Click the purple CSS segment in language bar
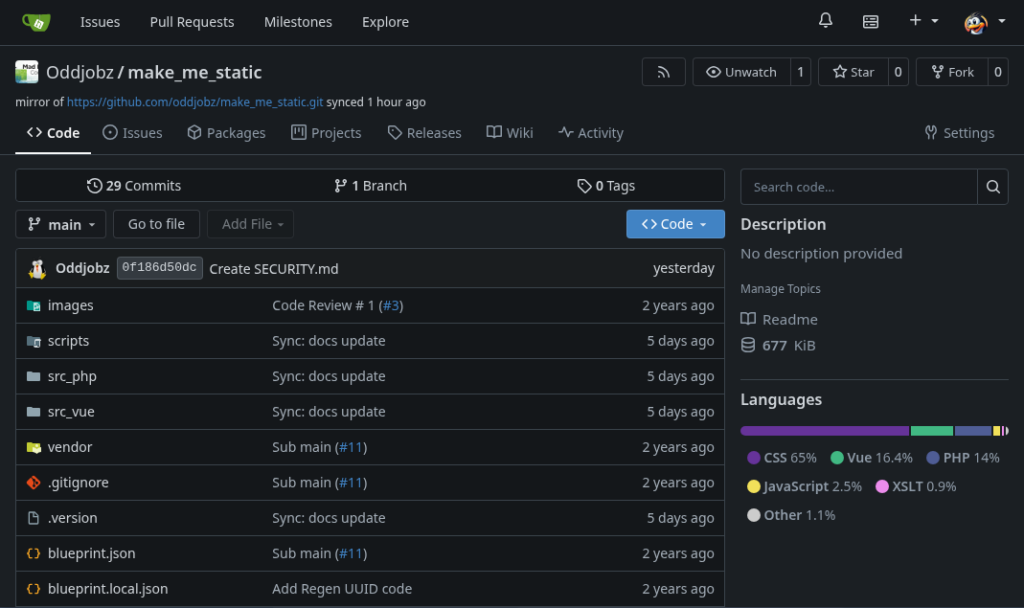1024x608 pixels. [x=824, y=431]
